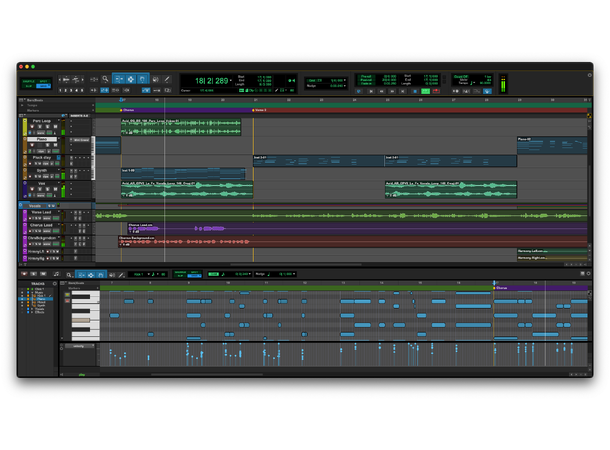Open the Vocals folder track toggle
Viewport: 610px width, 450px height.
21,205
